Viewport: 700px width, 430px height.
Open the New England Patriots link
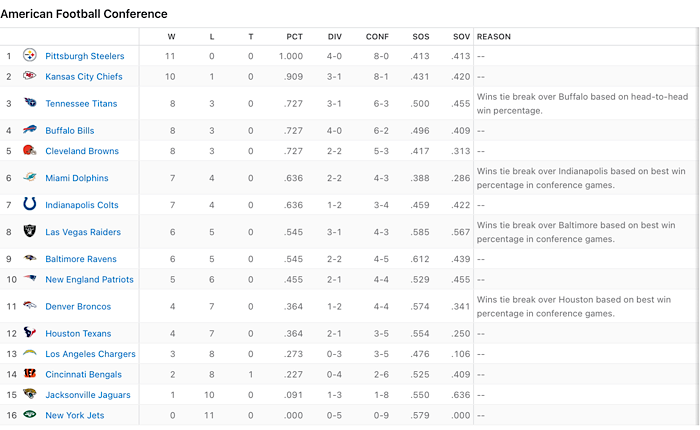[89, 280]
